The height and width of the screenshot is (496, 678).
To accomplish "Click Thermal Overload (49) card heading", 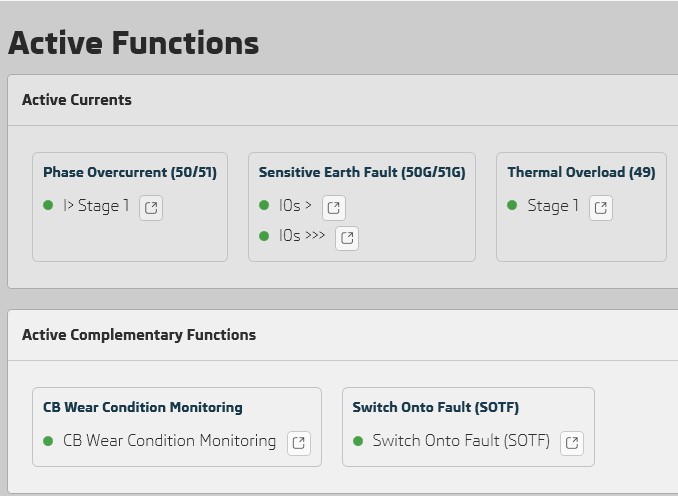I will click(x=581, y=172).
